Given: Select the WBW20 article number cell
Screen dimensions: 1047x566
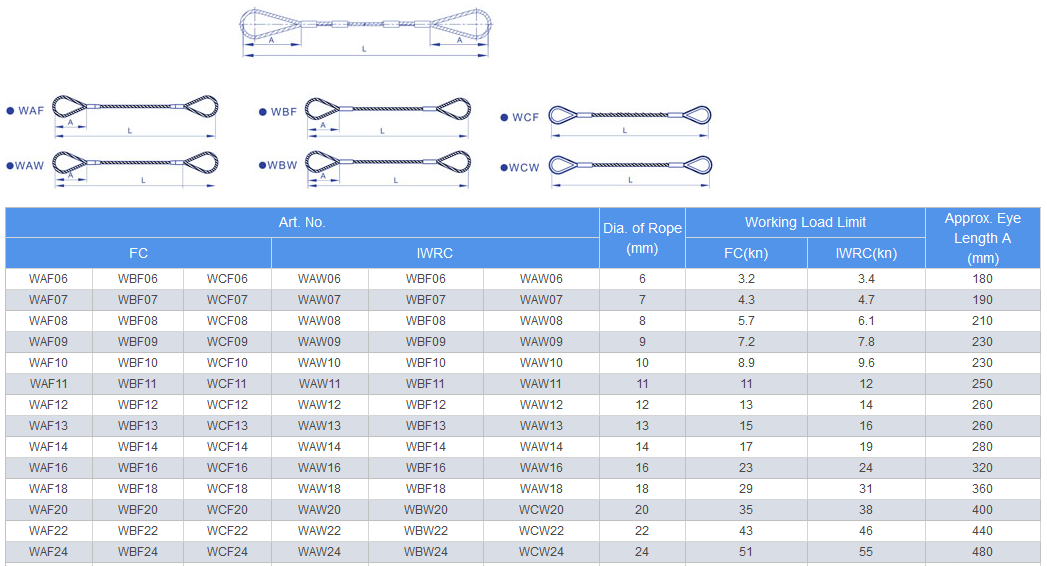Looking at the screenshot, I should point(426,510).
